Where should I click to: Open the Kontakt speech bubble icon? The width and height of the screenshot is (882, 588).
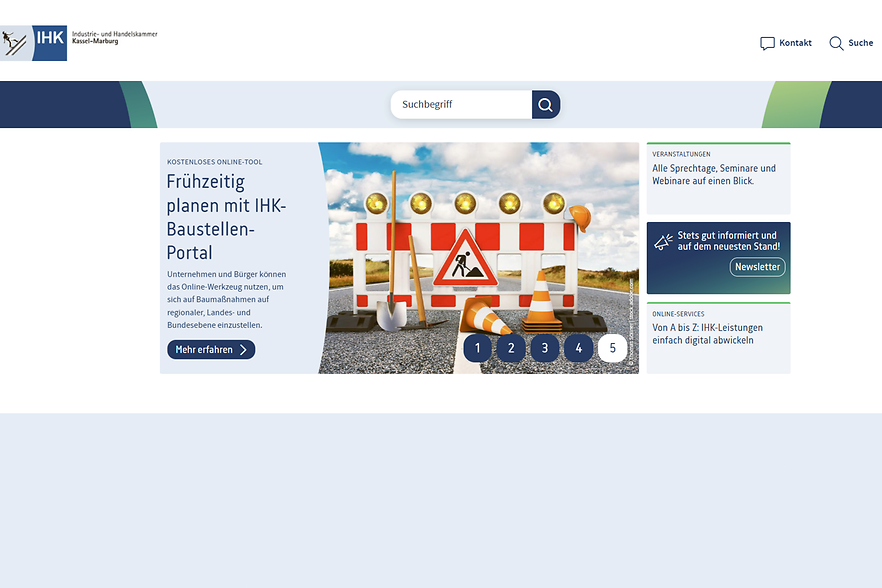pyautogui.click(x=767, y=43)
